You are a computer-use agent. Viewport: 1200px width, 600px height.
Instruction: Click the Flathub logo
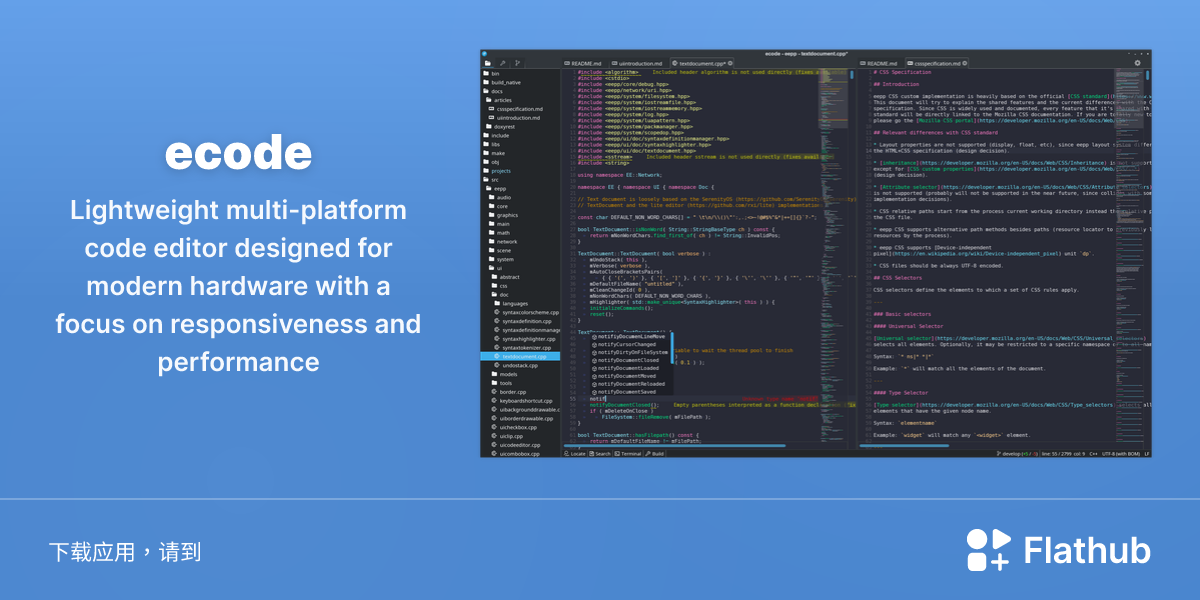pyautogui.click(x=1059, y=551)
